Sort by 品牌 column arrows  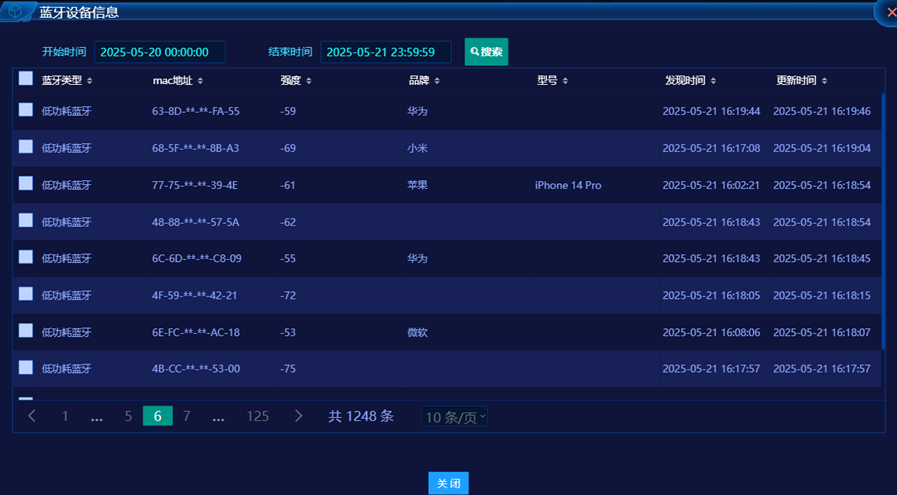coord(437,81)
